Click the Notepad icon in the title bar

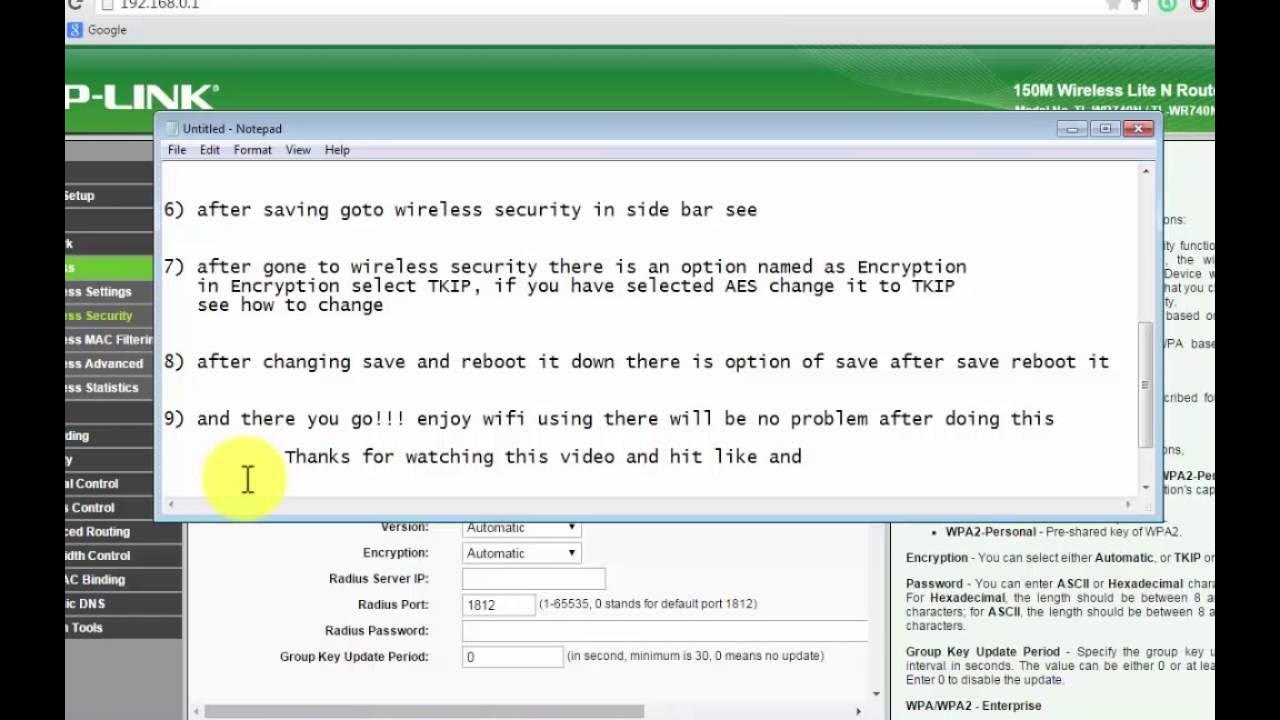coord(171,128)
